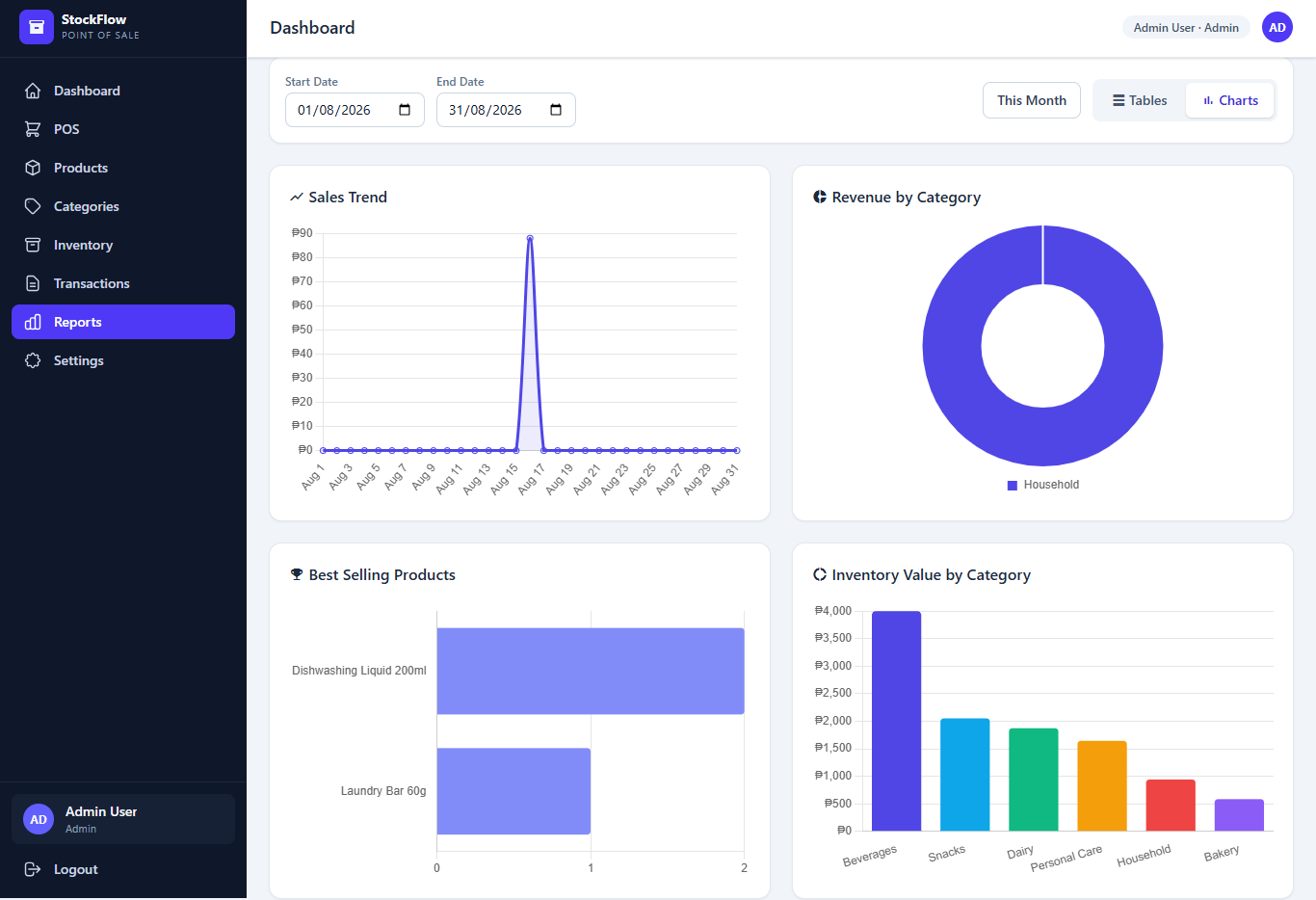
Task: Click the Tables list icon
Action: pos(1119,100)
